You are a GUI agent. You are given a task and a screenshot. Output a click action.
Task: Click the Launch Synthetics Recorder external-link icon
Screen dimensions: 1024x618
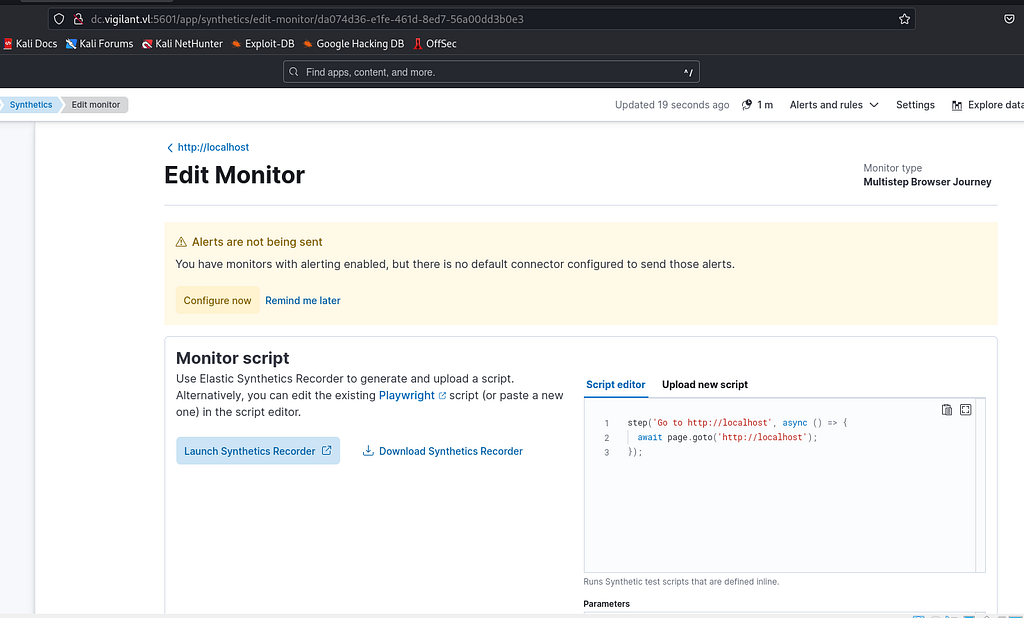point(327,450)
